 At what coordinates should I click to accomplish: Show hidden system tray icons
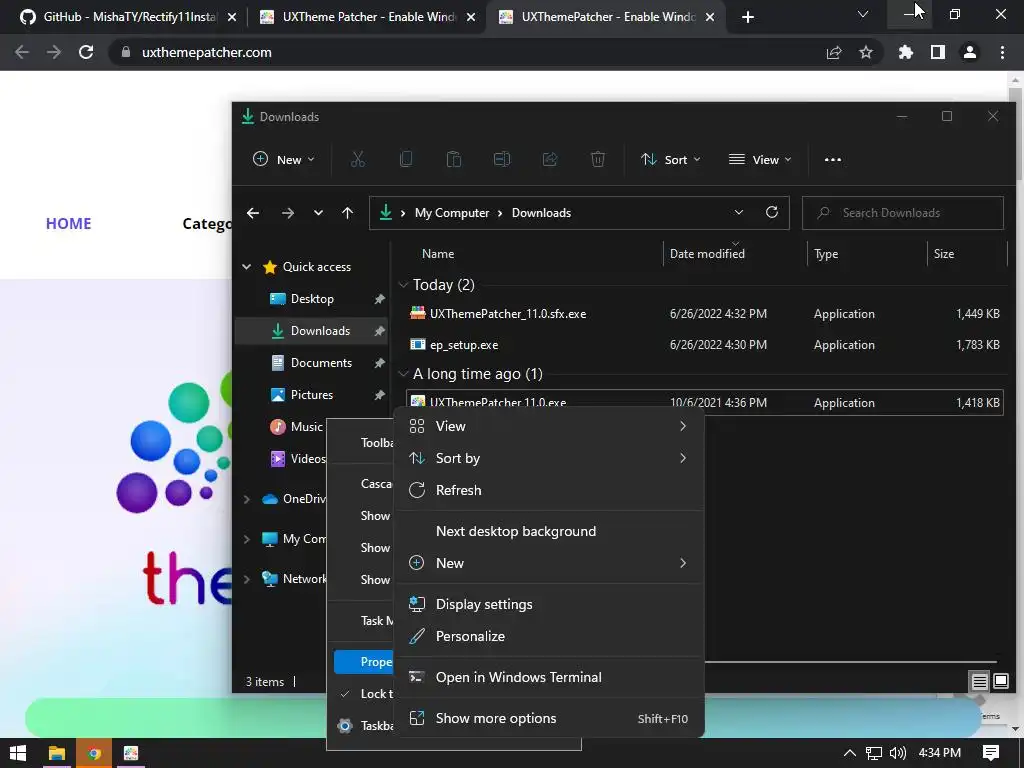coord(850,753)
